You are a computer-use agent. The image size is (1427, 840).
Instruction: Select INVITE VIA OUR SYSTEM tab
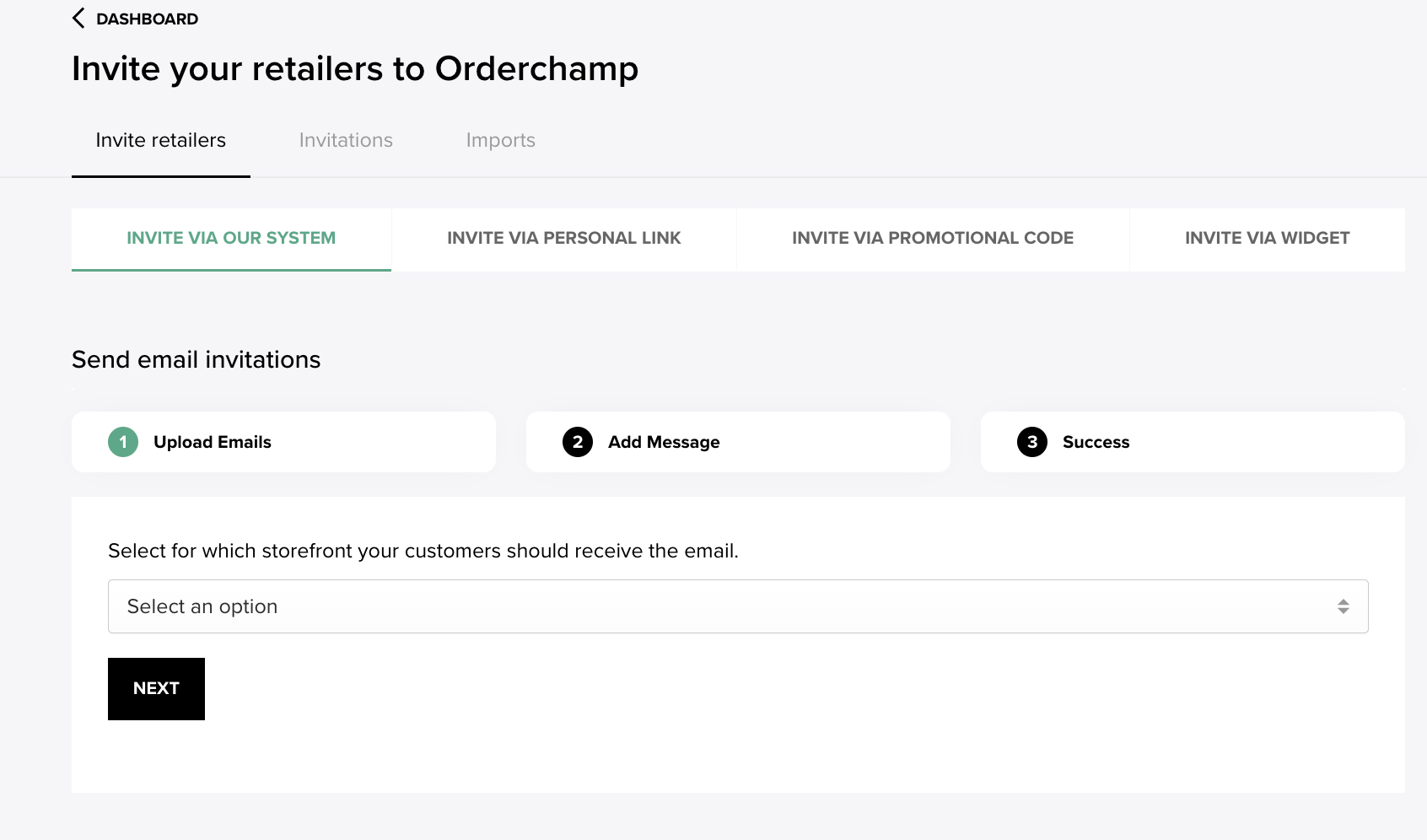231,239
